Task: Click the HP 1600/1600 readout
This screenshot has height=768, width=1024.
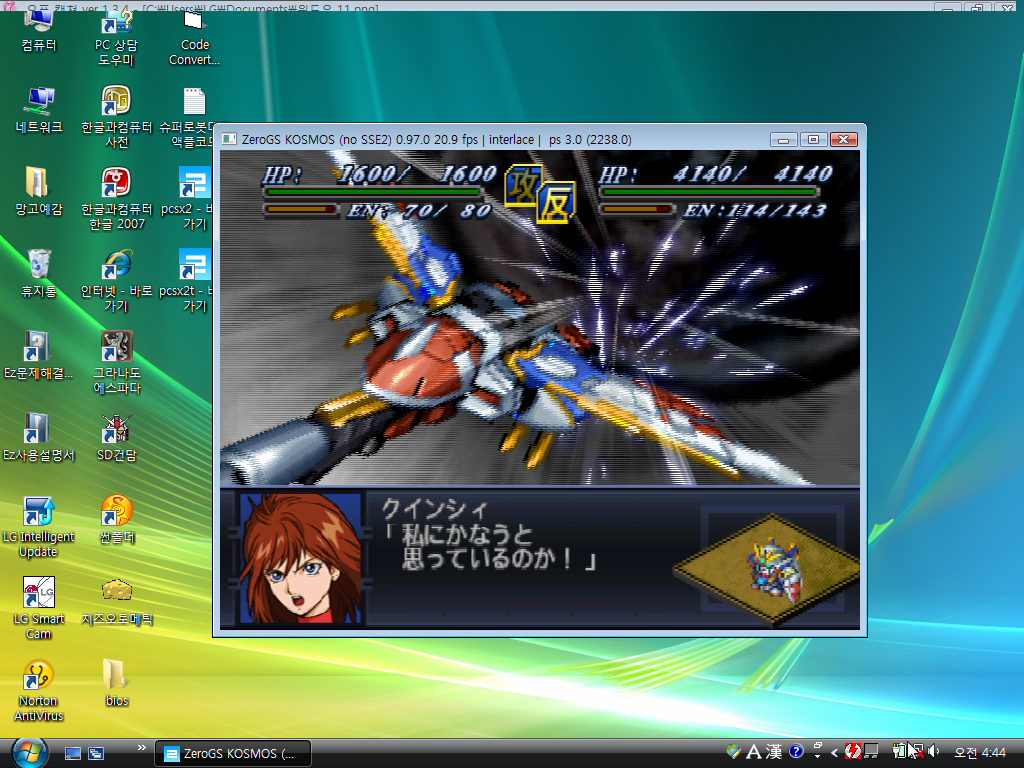Action: [379, 174]
